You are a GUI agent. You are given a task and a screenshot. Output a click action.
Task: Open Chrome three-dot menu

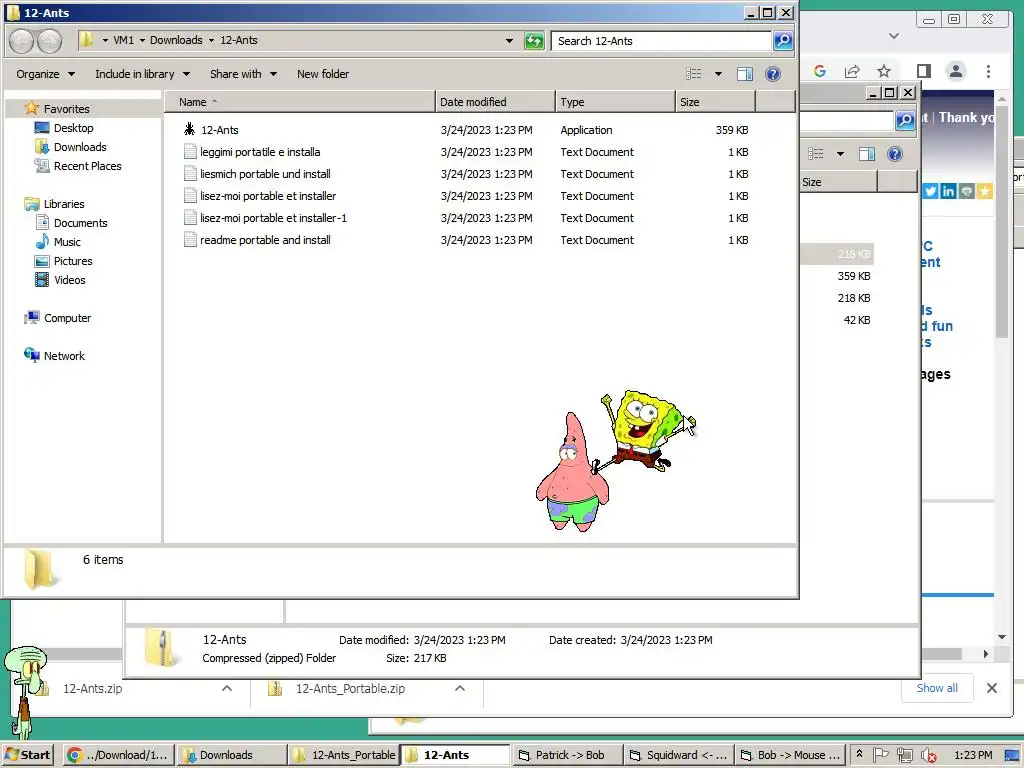(x=988, y=71)
